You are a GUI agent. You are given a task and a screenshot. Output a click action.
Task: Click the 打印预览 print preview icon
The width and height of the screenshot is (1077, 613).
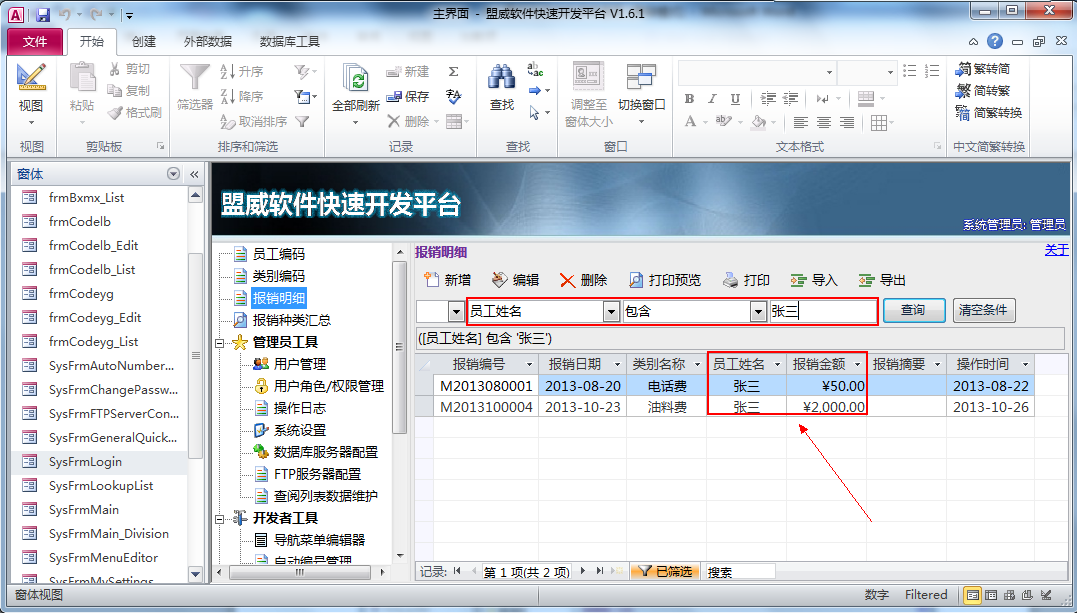point(636,280)
